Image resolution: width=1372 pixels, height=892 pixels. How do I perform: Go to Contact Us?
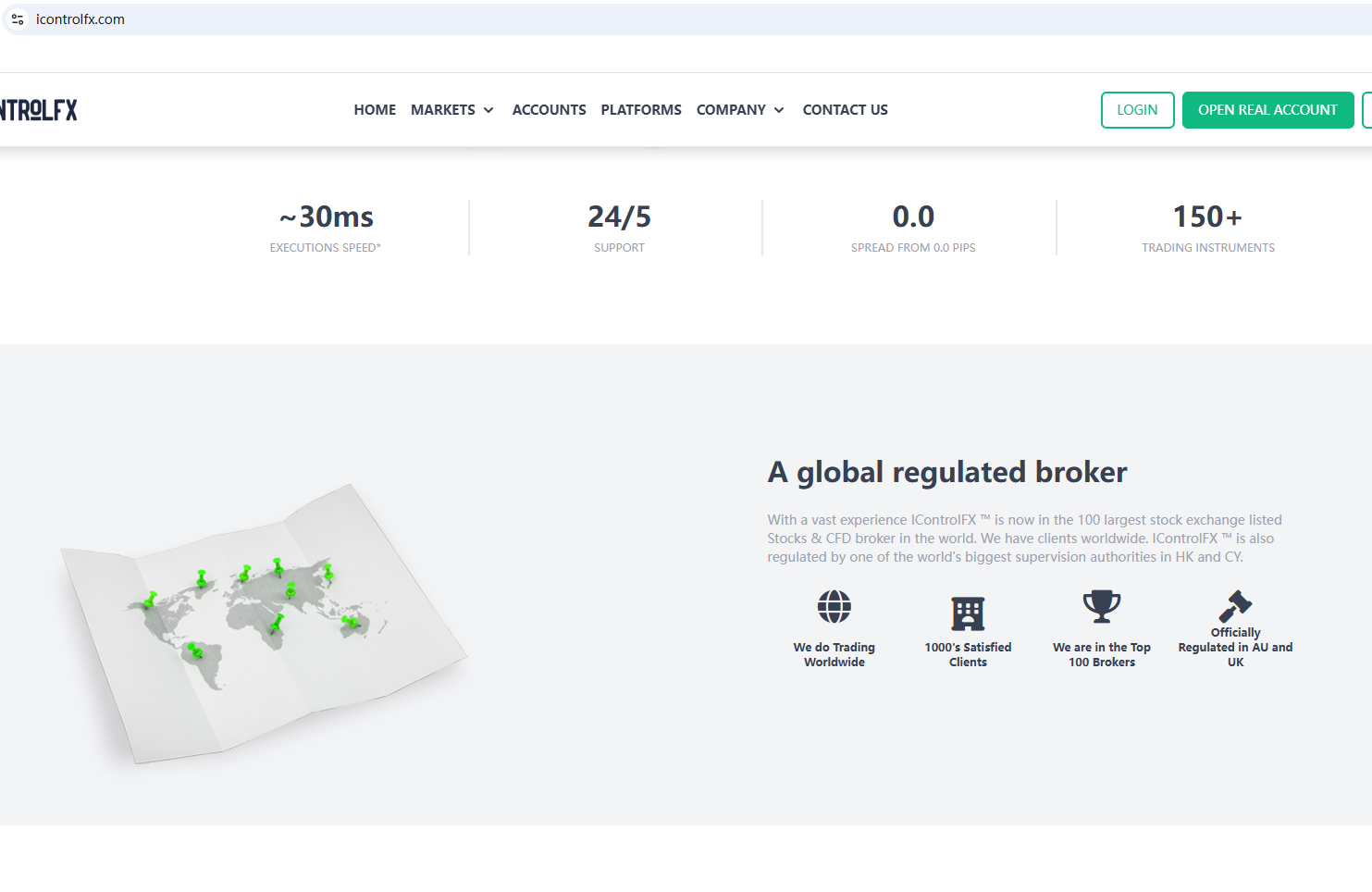(846, 110)
